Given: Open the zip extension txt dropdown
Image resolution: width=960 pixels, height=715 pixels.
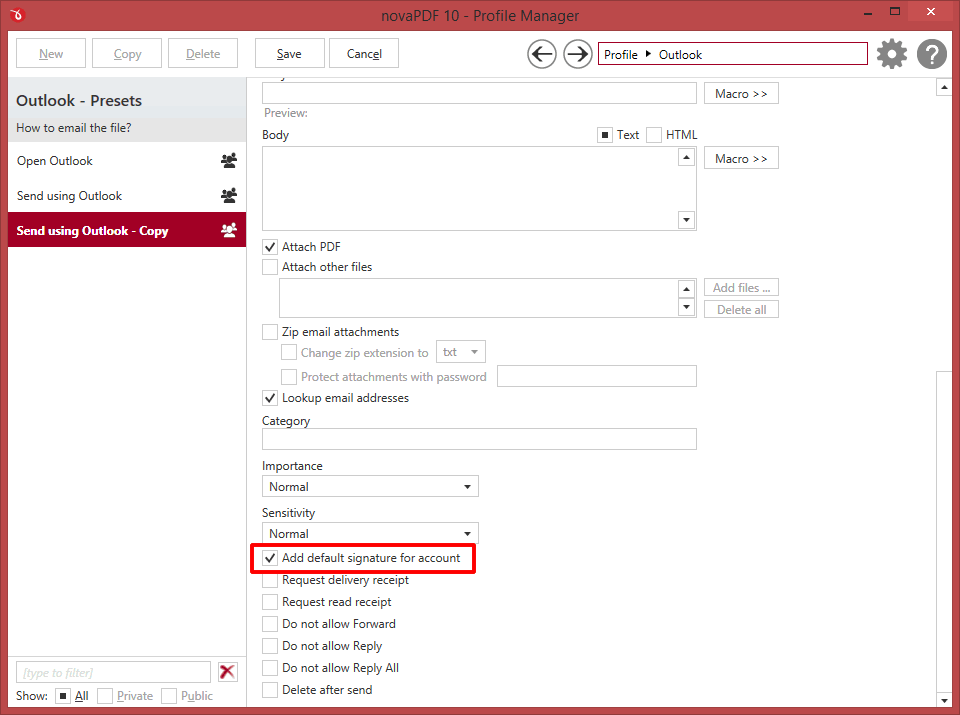Looking at the screenshot, I should (x=460, y=352).
